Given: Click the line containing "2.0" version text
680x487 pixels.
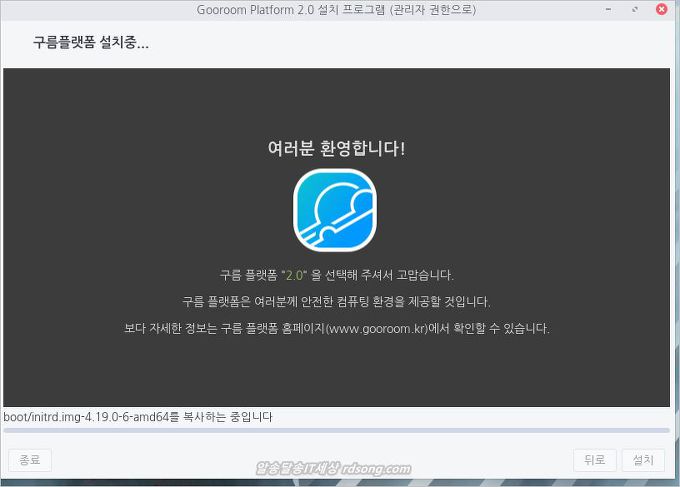Looking at the screenshot, I should (x=337, y=275).
